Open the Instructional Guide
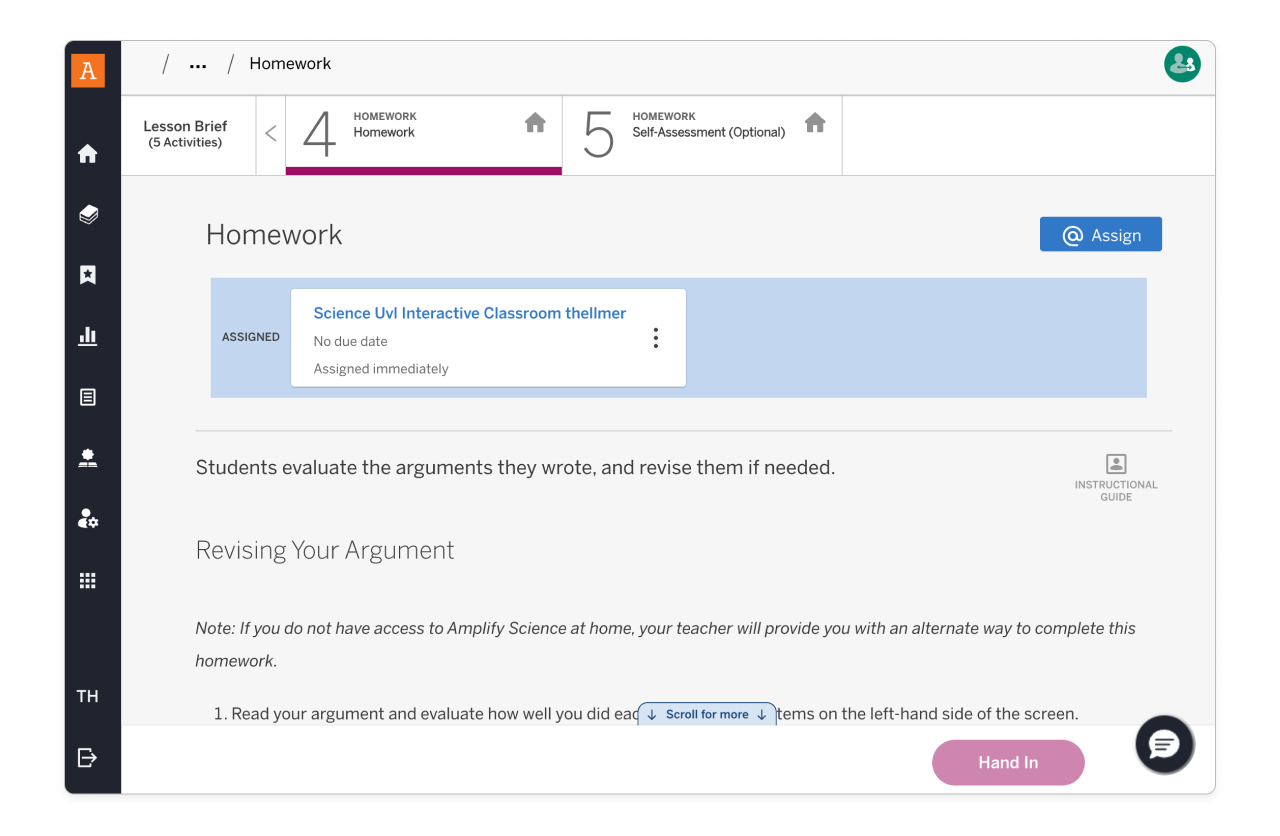 point(1116,476)
